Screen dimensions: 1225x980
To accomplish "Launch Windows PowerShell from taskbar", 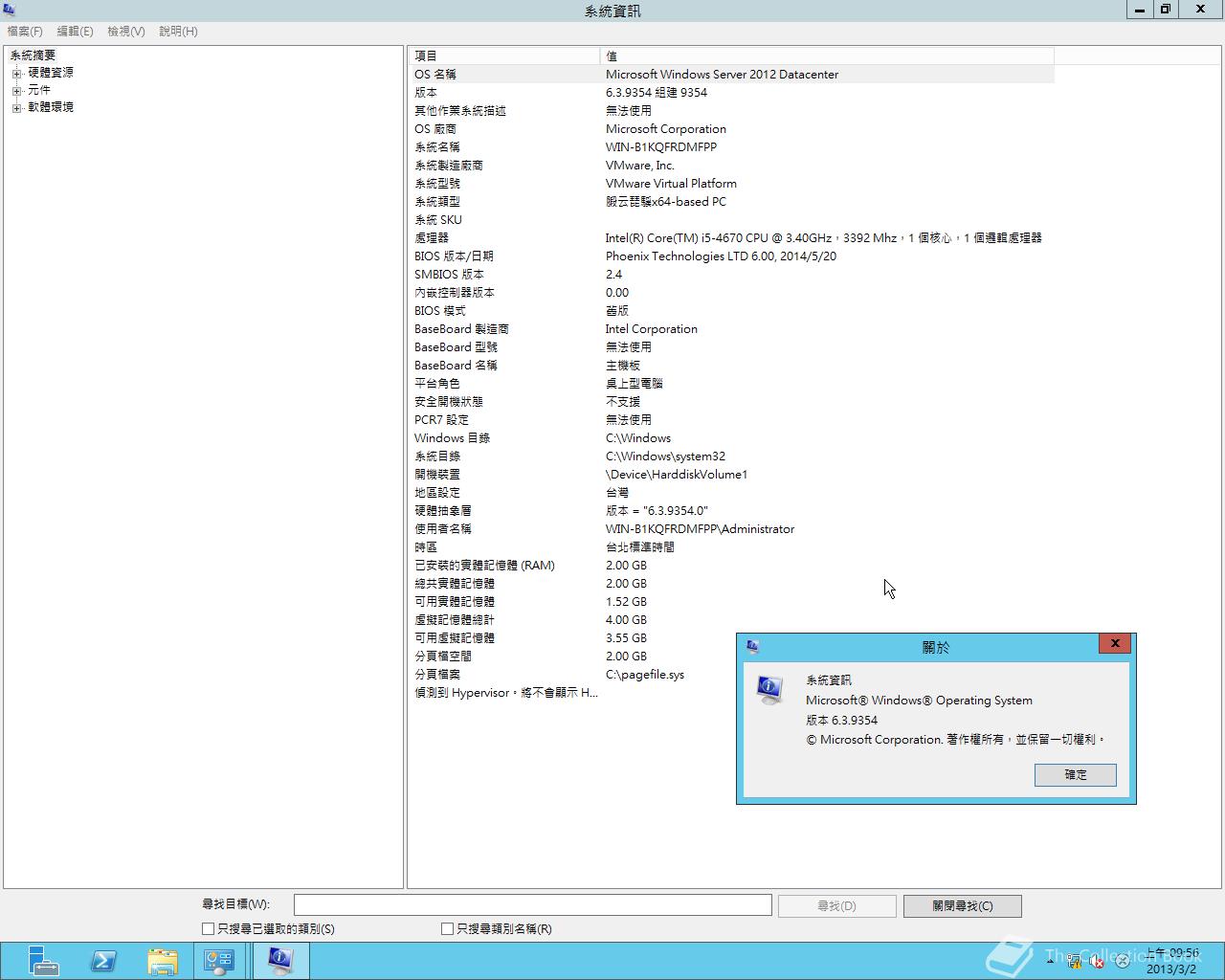I will click(x=103, y=961).
